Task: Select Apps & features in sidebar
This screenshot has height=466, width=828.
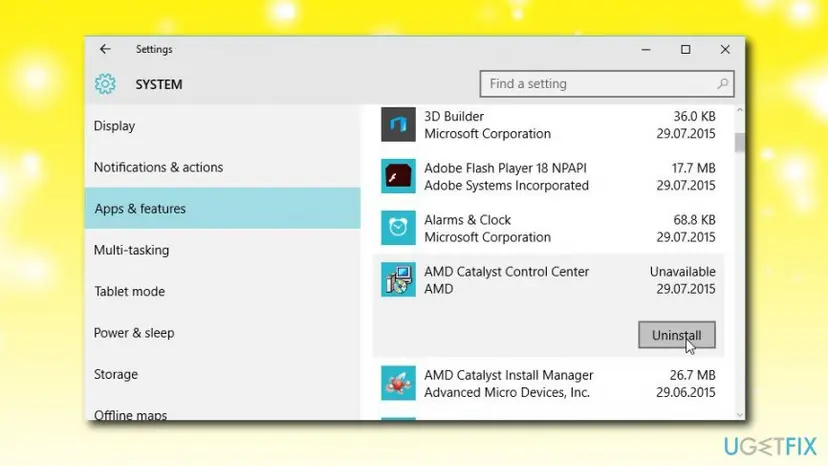Action: pos(222,208)
